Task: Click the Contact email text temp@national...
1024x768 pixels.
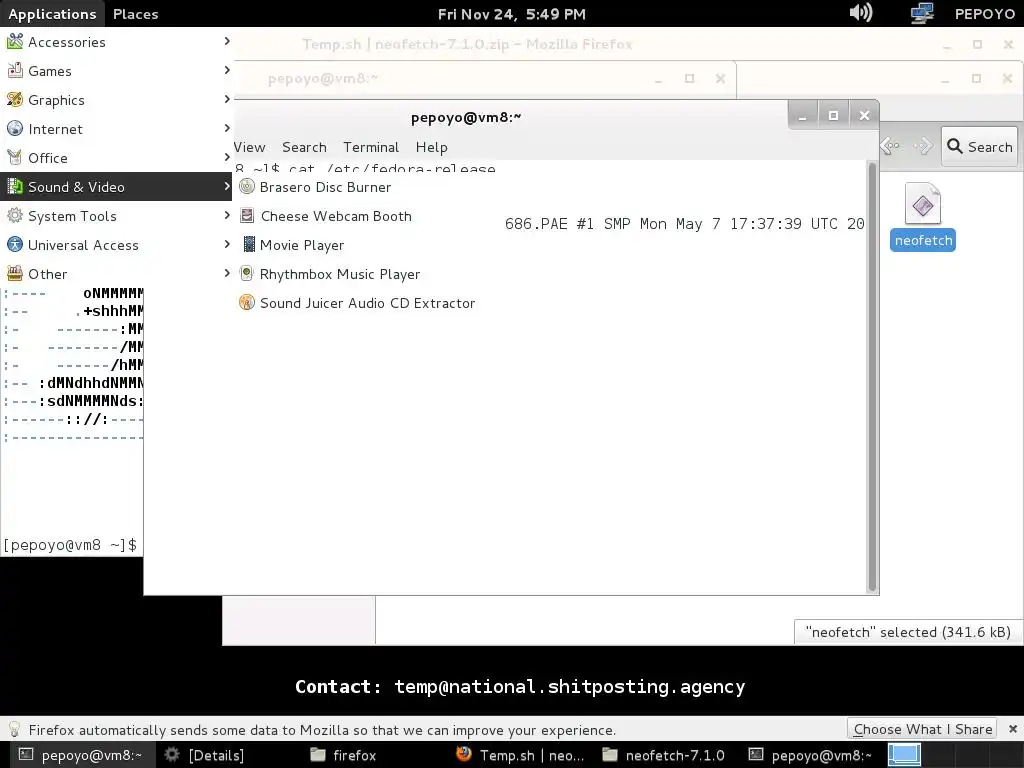Action: (519, 687)
